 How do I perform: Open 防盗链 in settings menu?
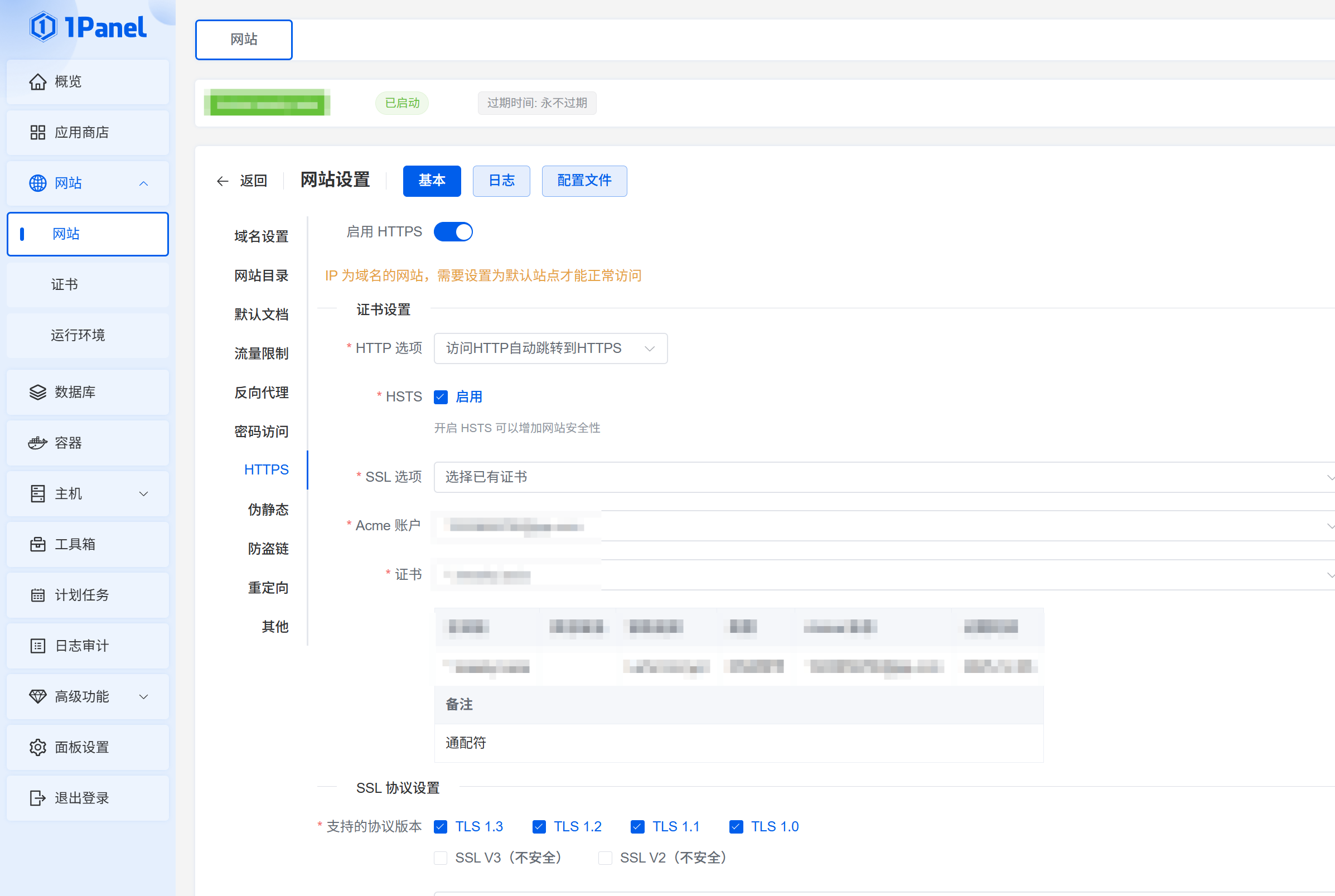click(268, 549)
